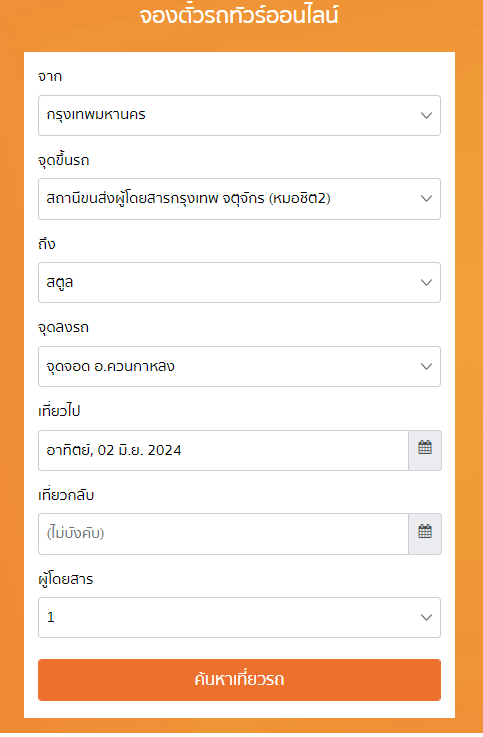Open calendar icon for เที่ยวไป date
Screen dimensions: 483x737
tap(425, 450)
